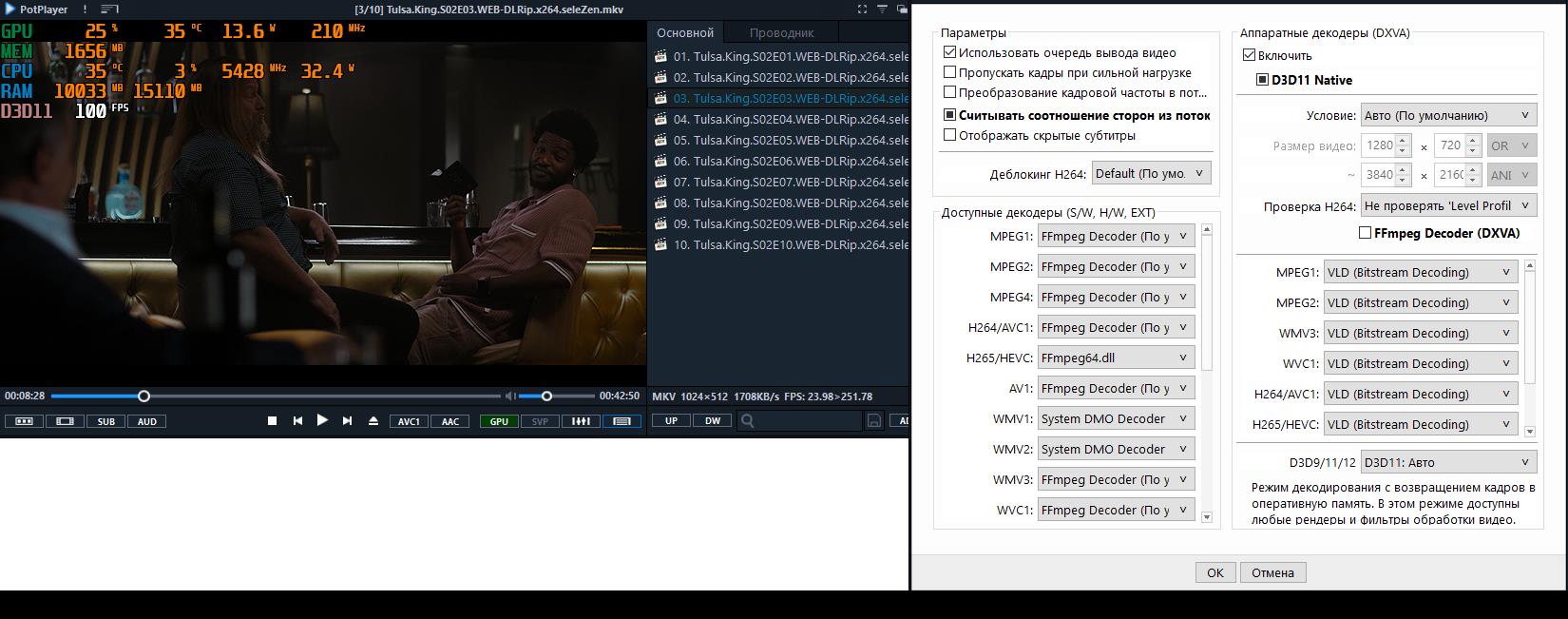The image size is (1568, 619).
Task: Mute audio with the speaker icon
Action: (510, 396)
